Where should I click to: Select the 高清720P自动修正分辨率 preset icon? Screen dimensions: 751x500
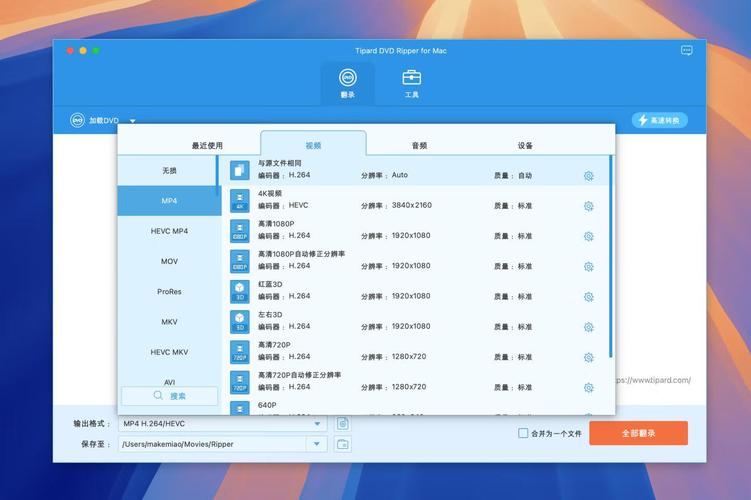(239, 382)
